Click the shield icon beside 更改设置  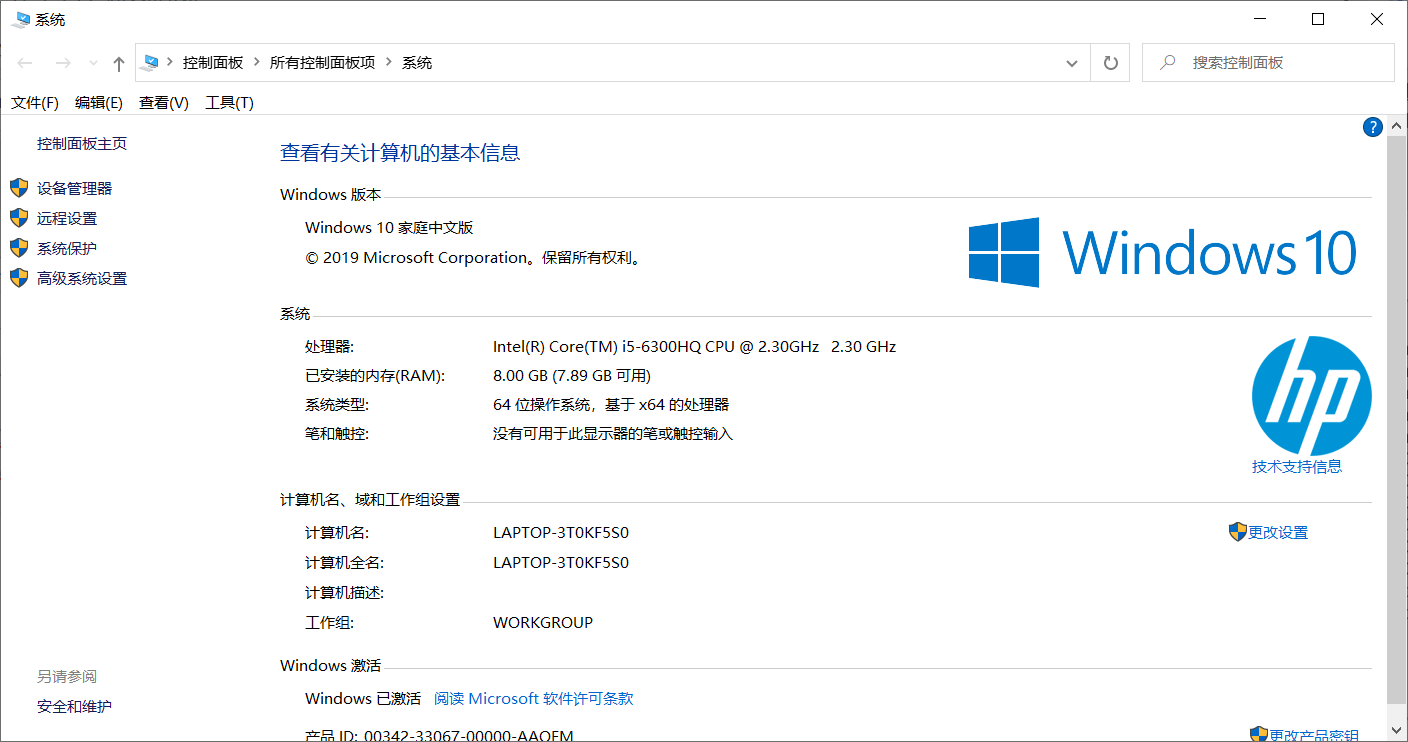coord(1238,532)
